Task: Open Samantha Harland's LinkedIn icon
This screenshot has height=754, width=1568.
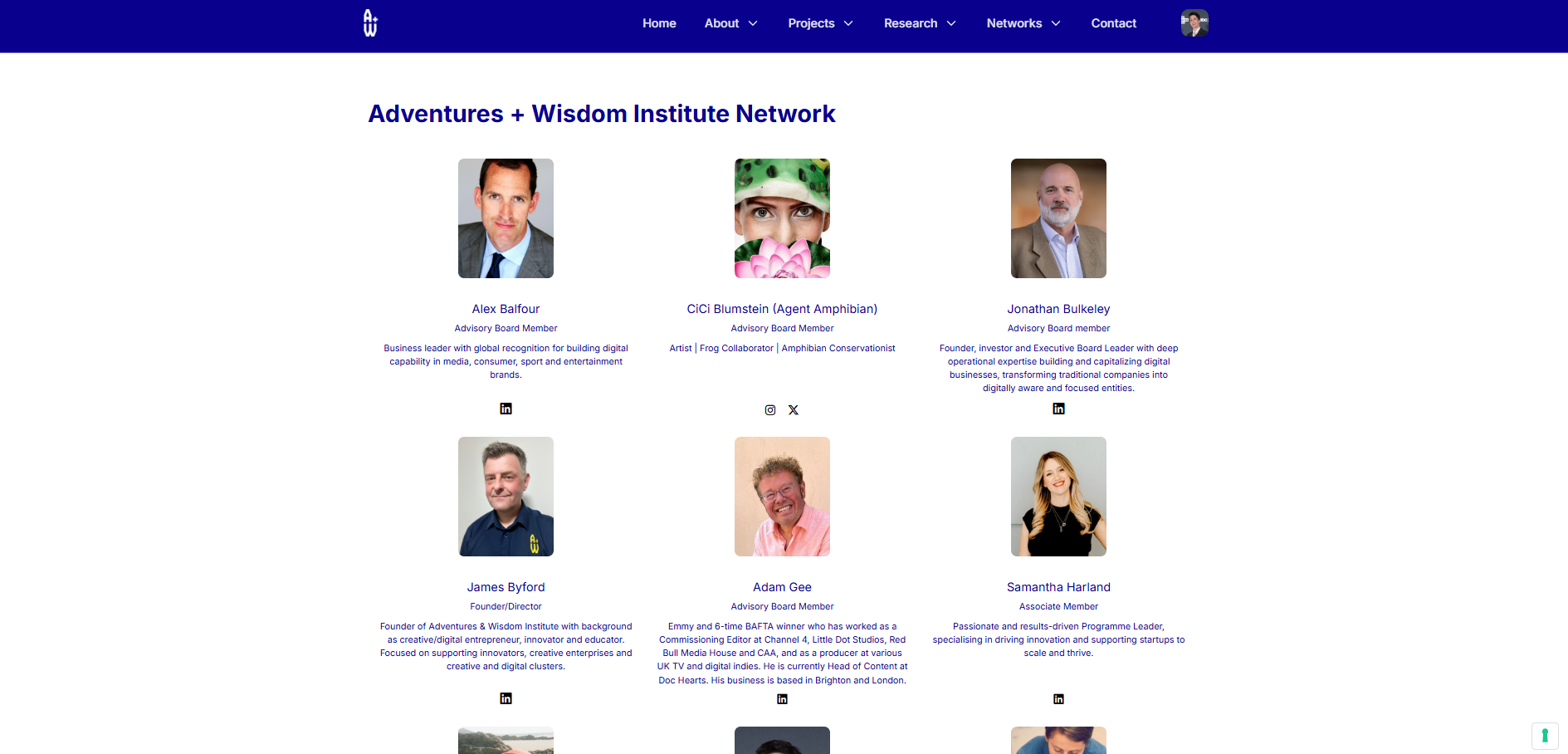Action: [1058, 699]
